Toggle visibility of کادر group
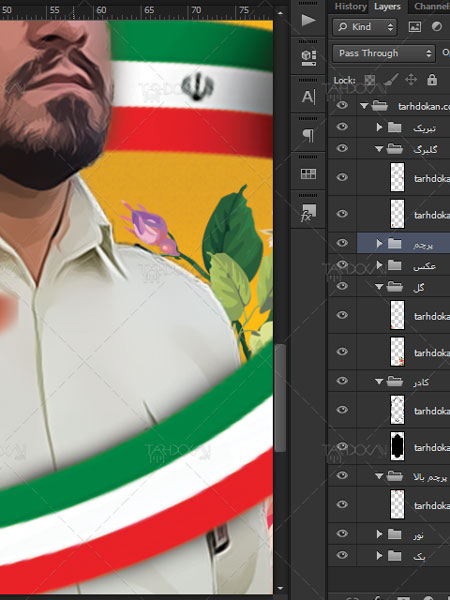 point(342,380)
